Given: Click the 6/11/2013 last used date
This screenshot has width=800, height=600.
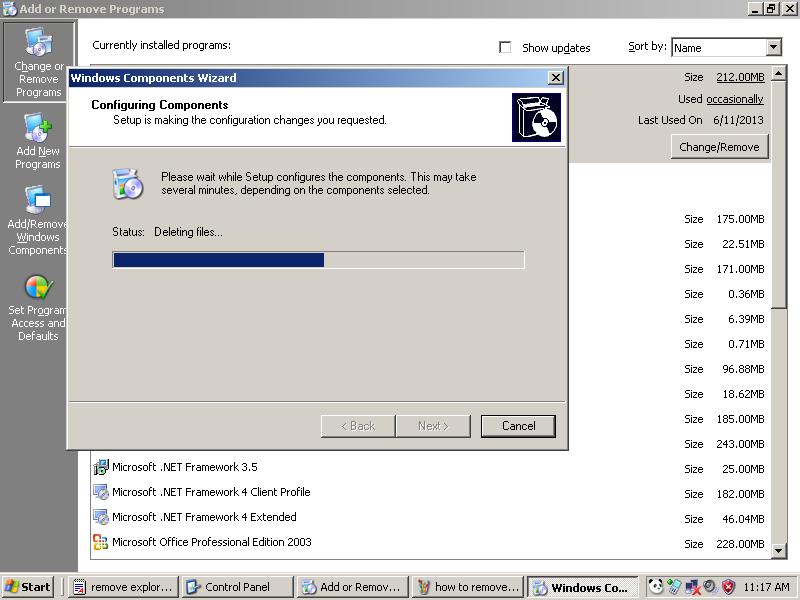Looking at the screenshot, I should point(738,120).
